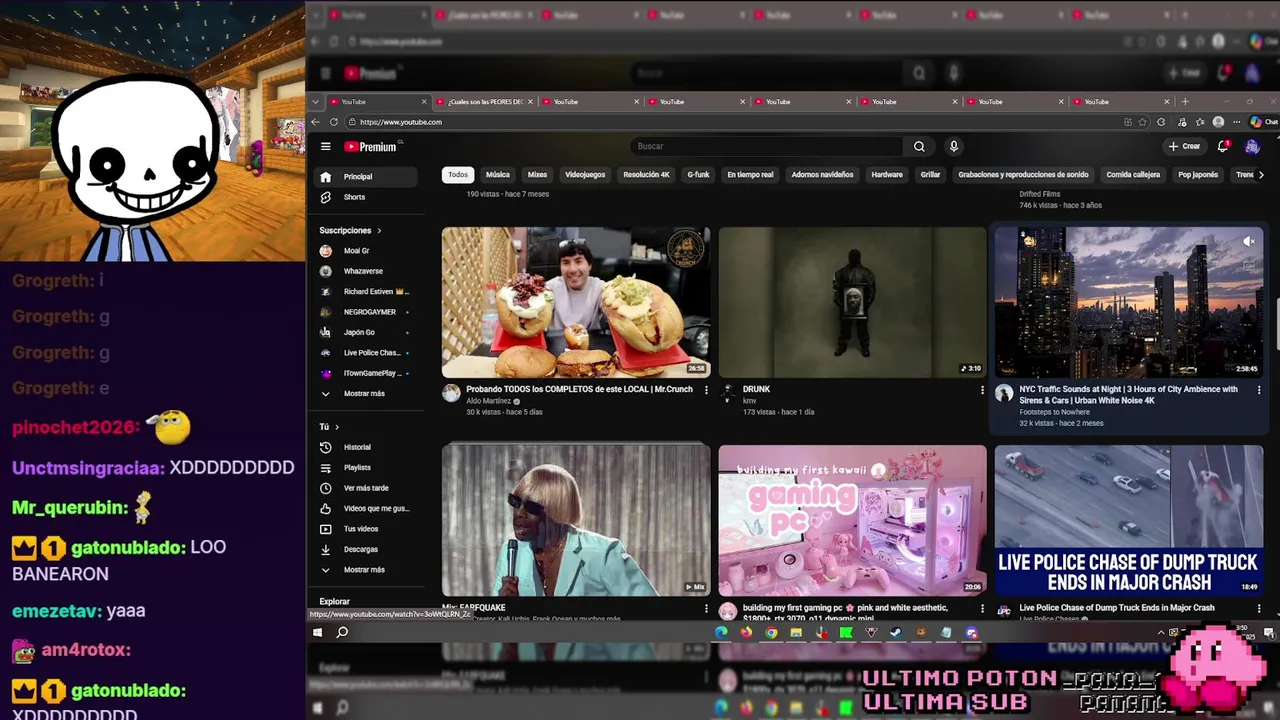The height and width of the screenshot is (720, 1280).
Task: Select the Resolución 4K filter chip
Action: coord(646,175)
